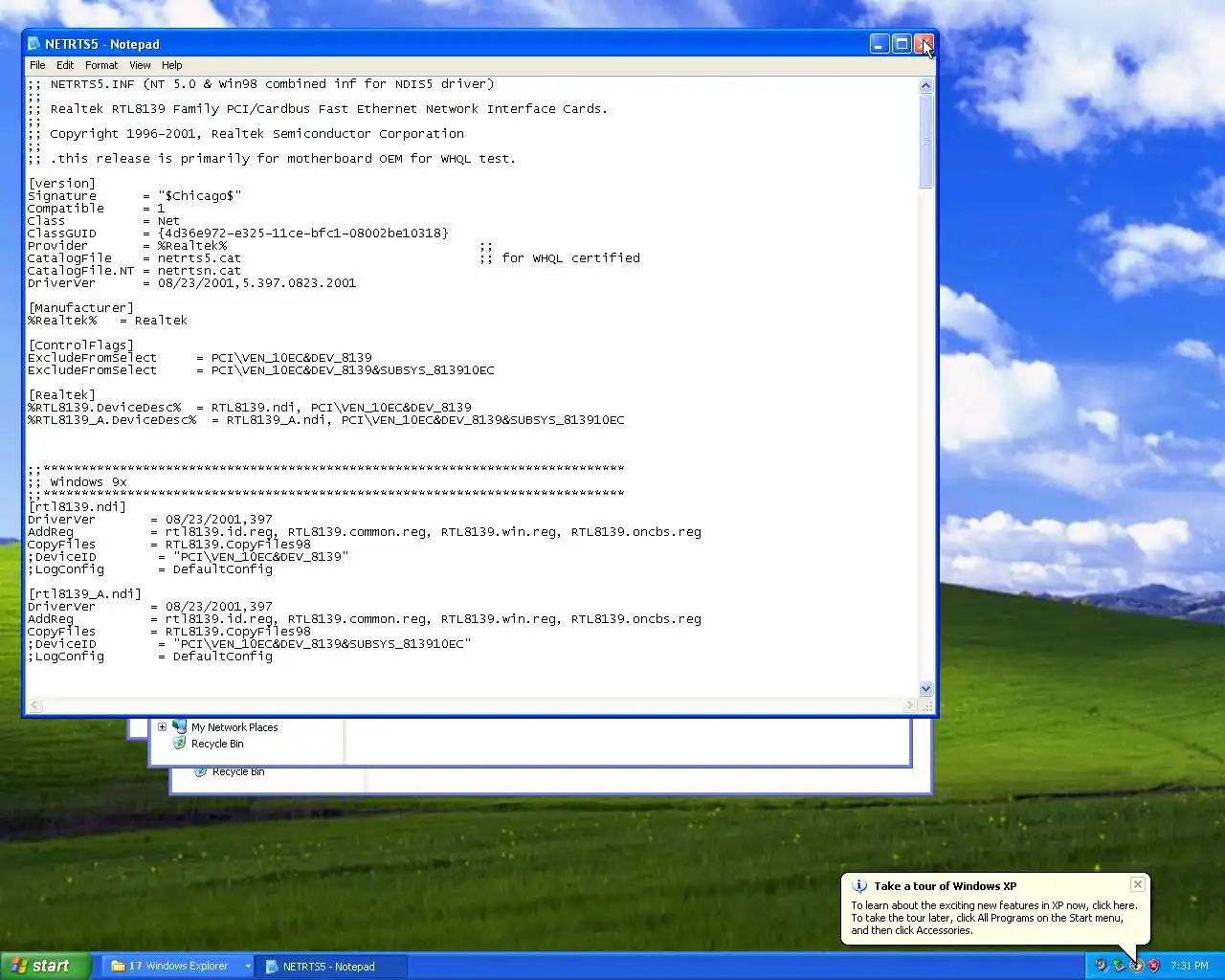The width and height of the screenshot is (1225, 980).
Task: Click the Notepad window resize grip
Action: pos(926,705)
